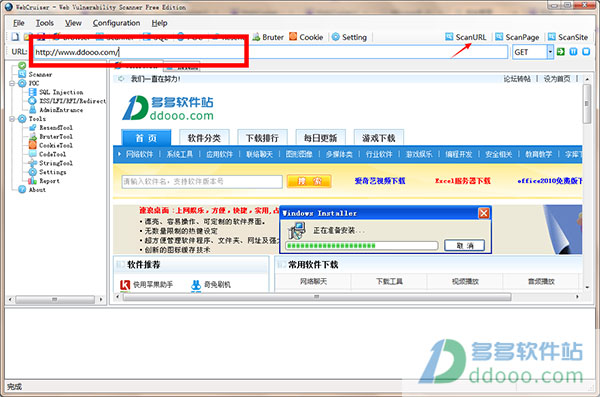Click the Report icon in tree
600x397 pixels.
point(33,181)
